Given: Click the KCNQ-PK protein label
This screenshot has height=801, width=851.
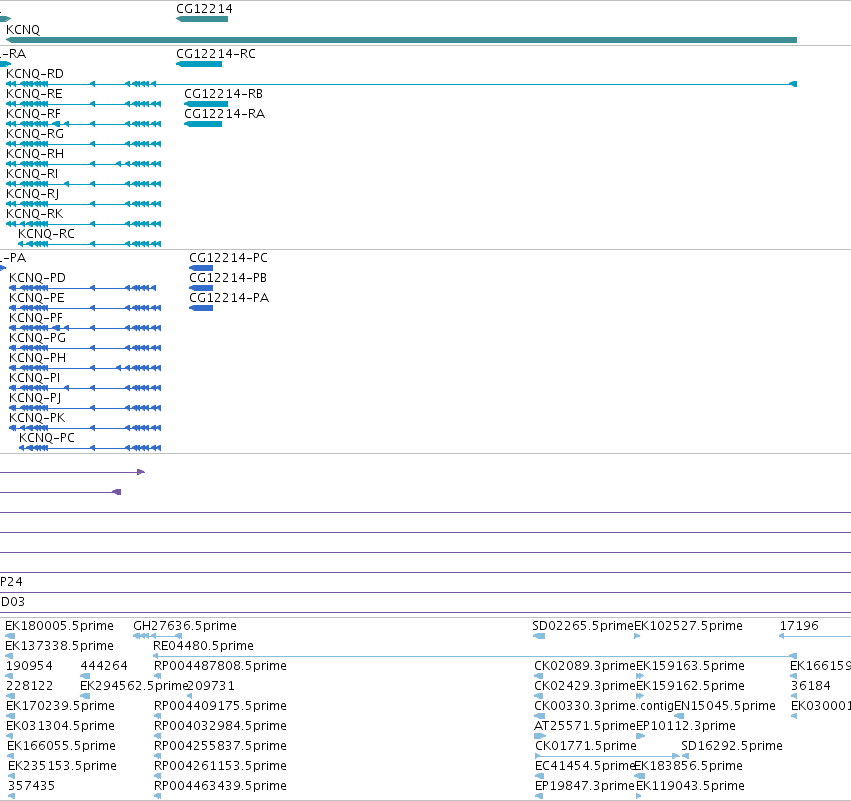Looking at the screenshot, I should click(x=37, y=418).
